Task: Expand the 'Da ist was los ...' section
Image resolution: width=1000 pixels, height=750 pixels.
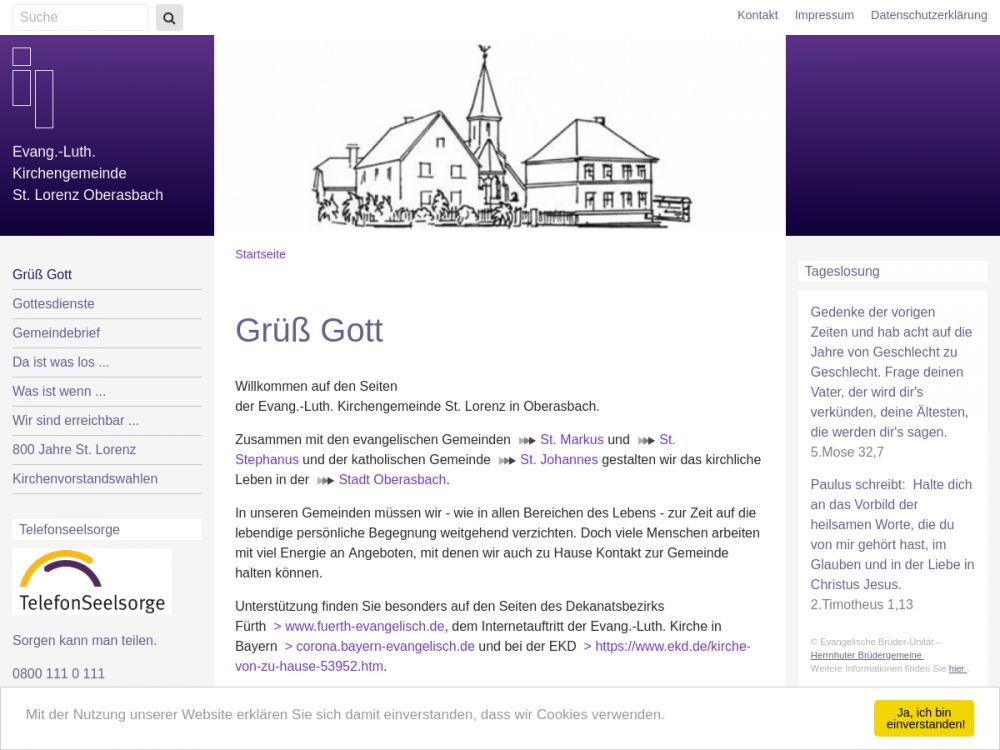Action: [x=60, y=362]
